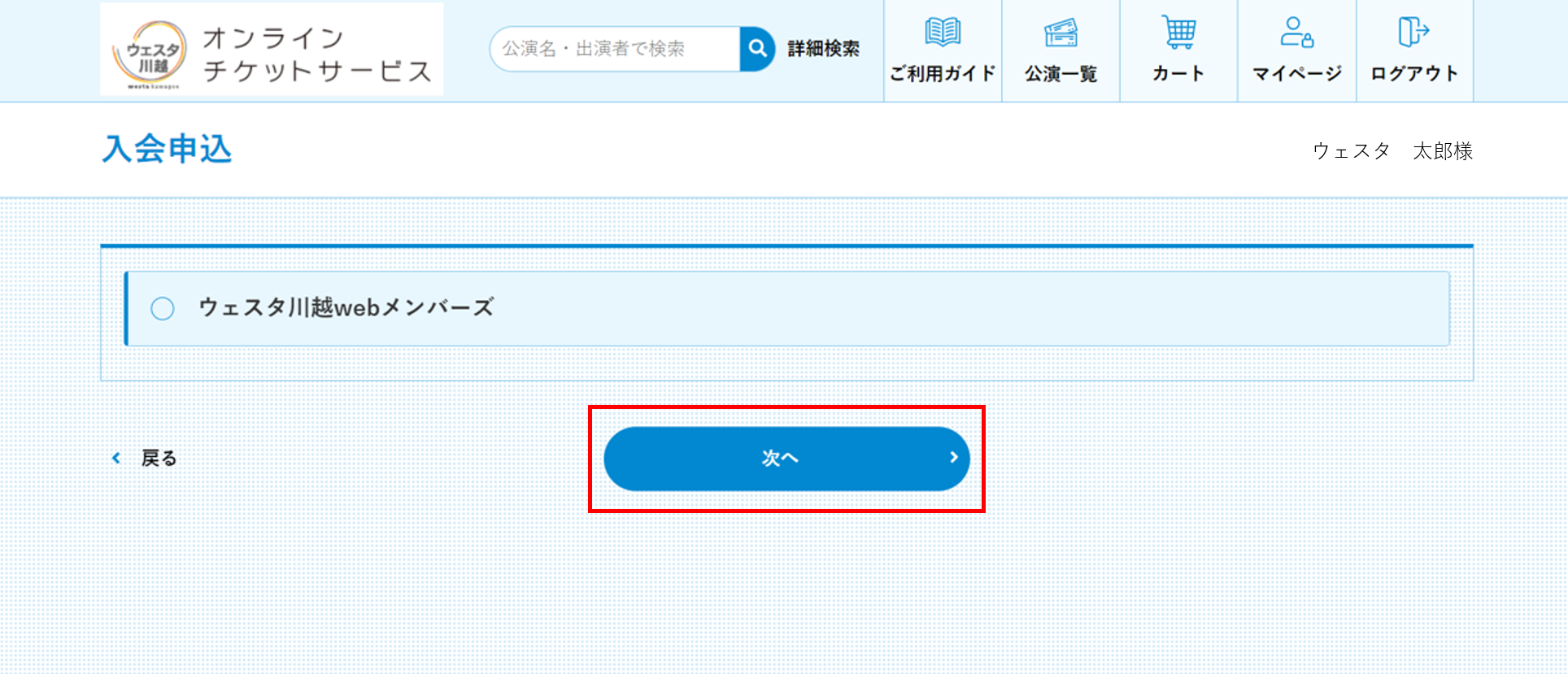Screen dimensions: 1568x674
Task: Click the カート menu label
Action: [1178, 73]
